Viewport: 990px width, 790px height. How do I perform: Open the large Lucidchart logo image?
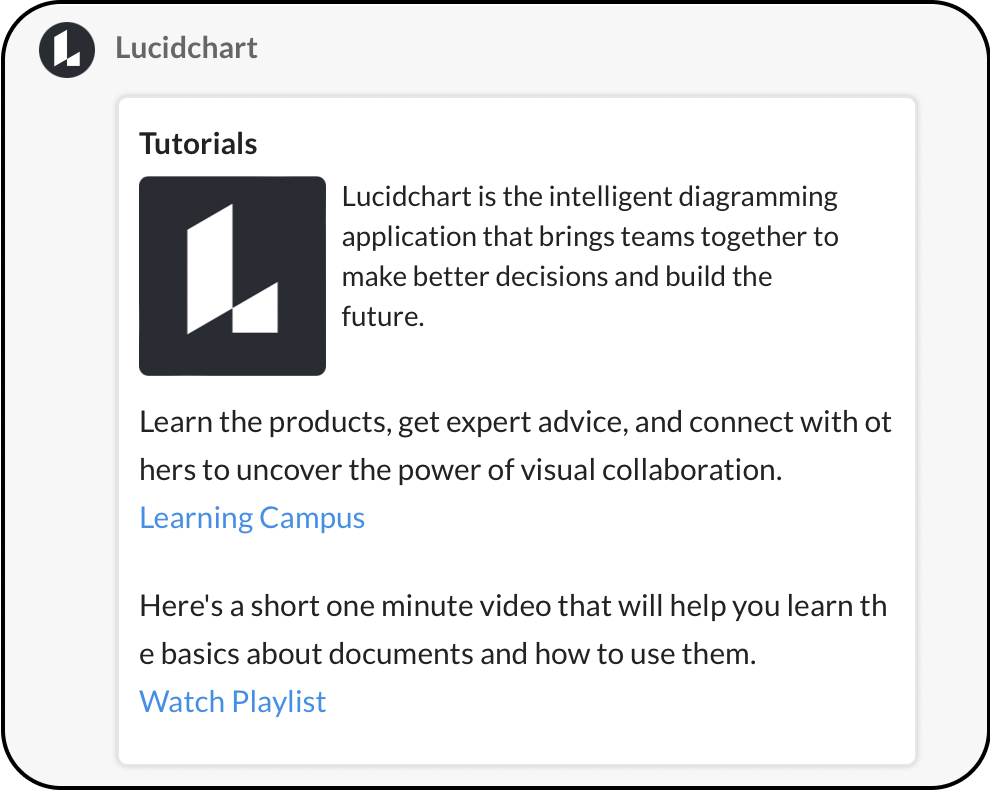point(232,276)
